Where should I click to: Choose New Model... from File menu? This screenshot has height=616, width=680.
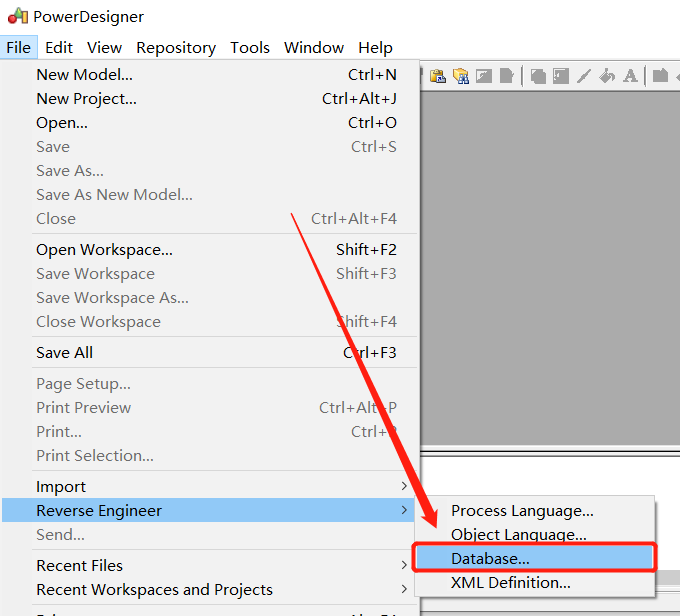coord(210,75)
